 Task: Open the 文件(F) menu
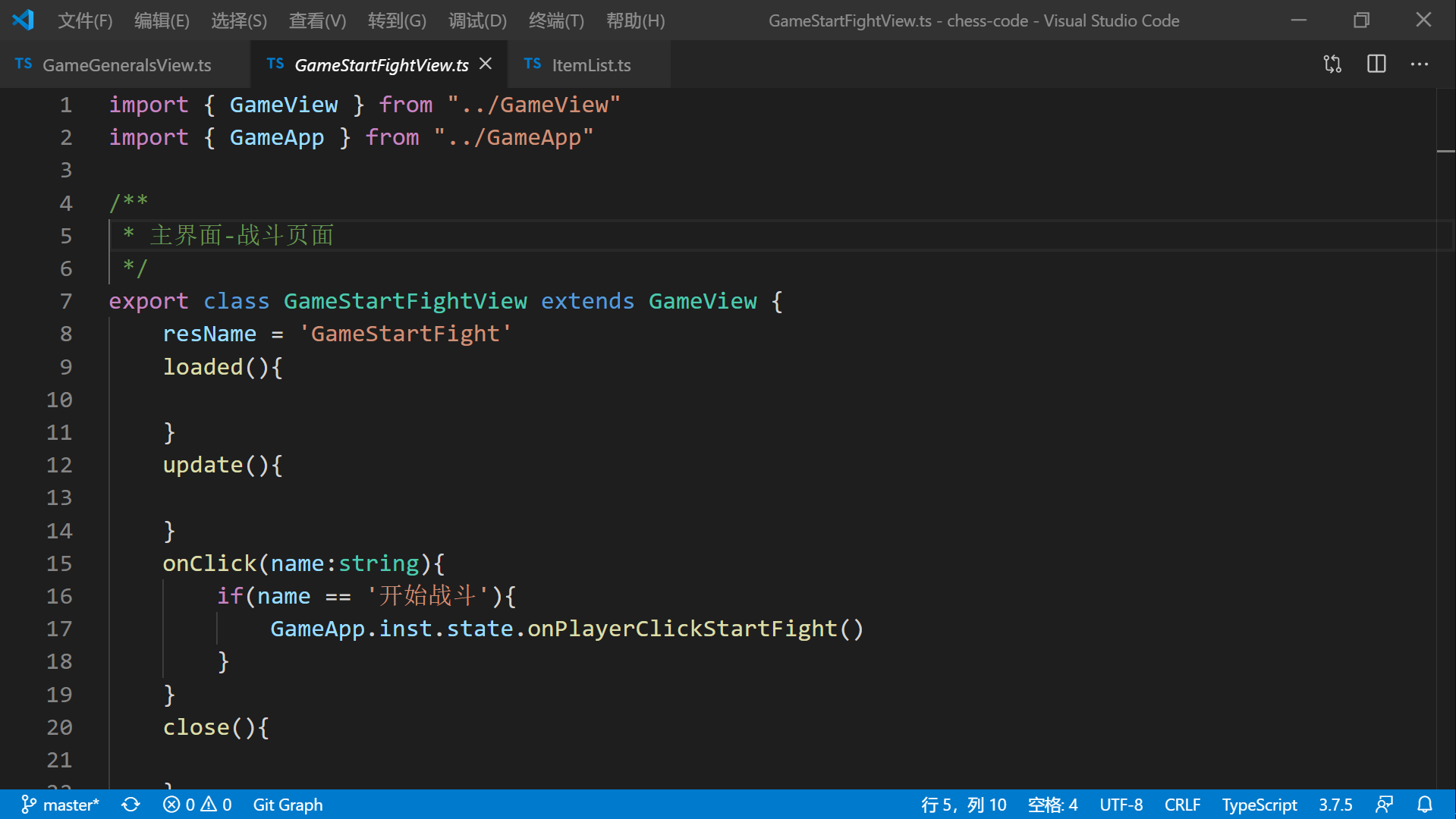(x=85, y=20)
